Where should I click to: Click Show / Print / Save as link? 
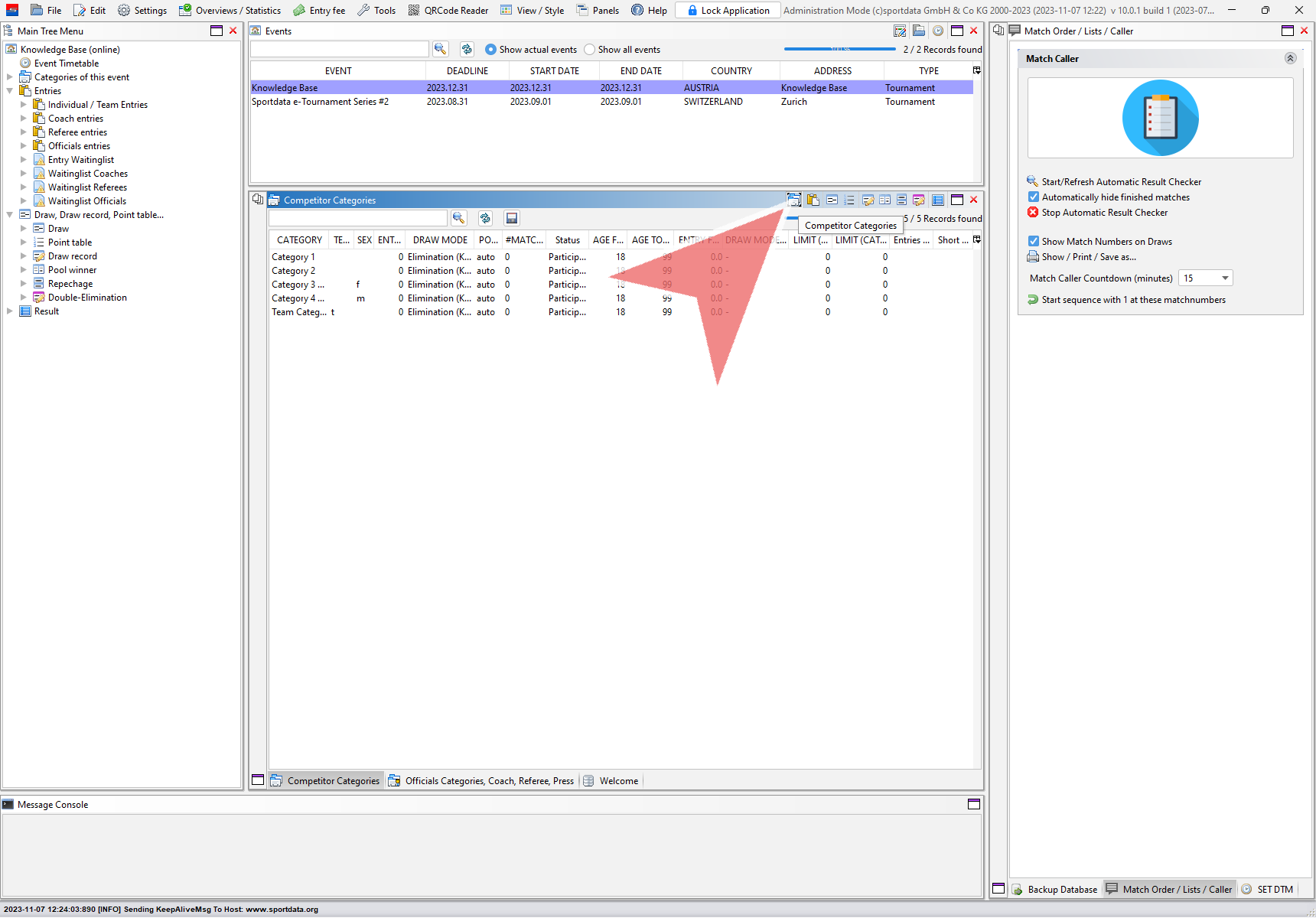[x=1088, y=257]
